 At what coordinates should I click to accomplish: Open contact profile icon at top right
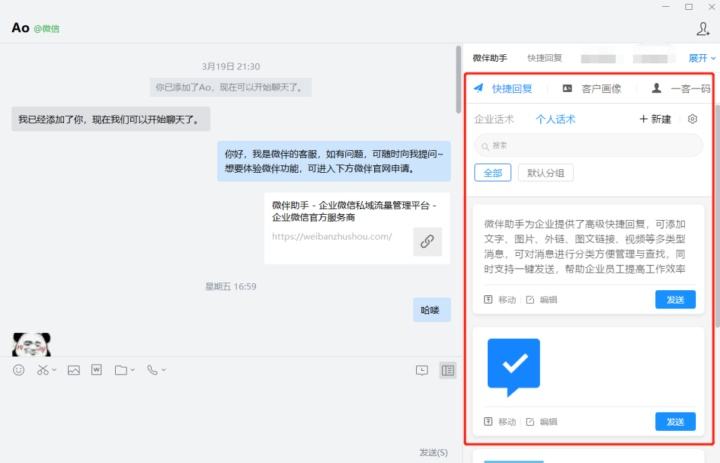(703, 28)
